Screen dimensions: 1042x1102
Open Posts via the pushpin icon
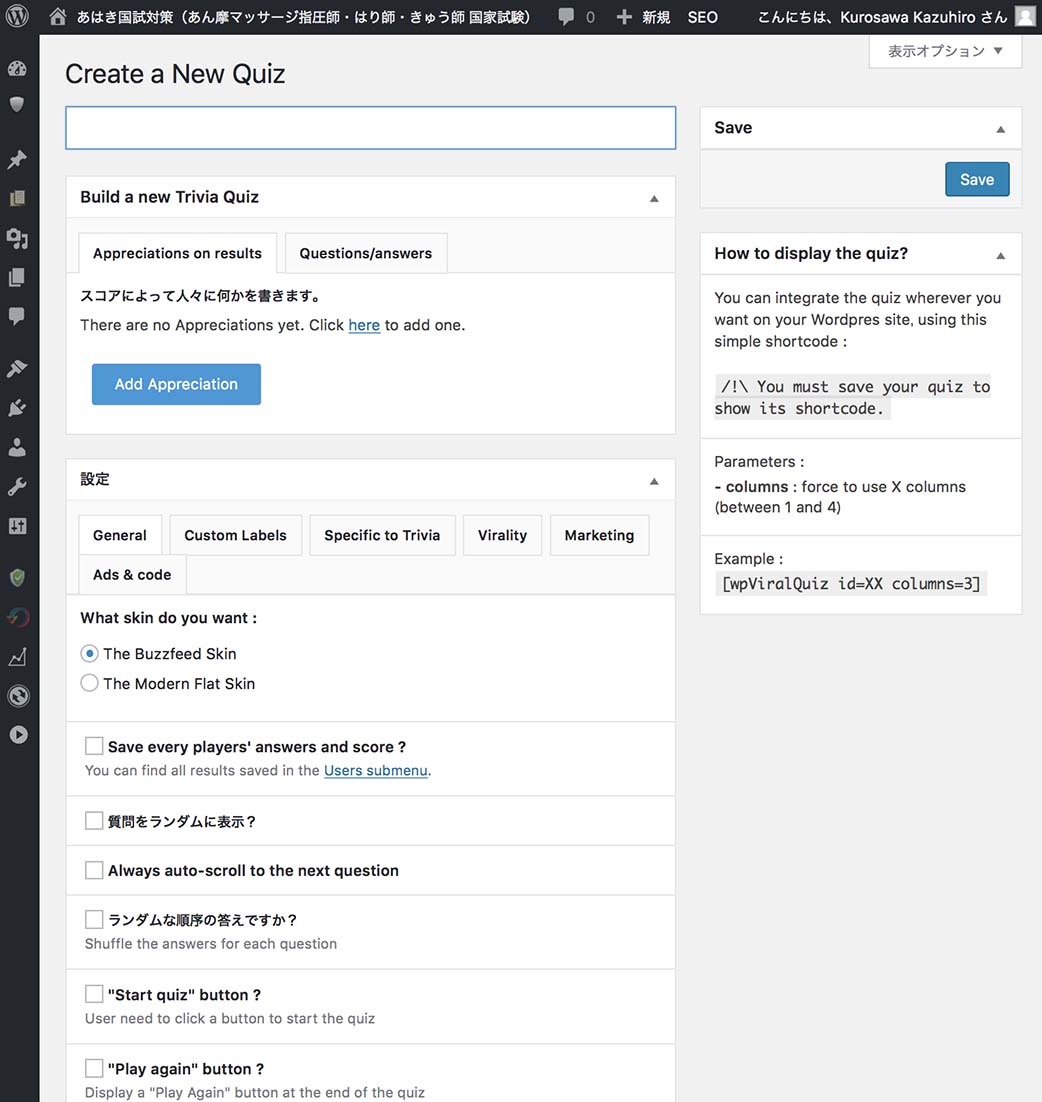[17, 160]
